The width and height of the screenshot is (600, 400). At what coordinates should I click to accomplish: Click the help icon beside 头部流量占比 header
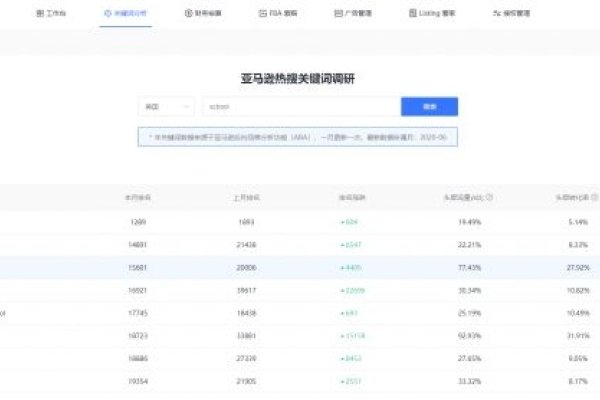point(489,197)
